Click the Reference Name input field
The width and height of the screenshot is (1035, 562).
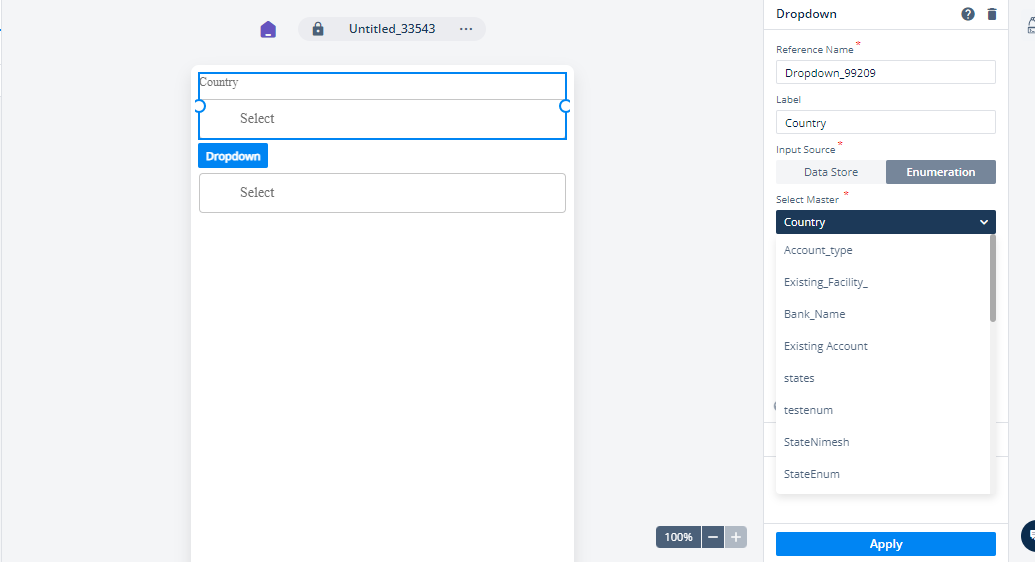886,73
